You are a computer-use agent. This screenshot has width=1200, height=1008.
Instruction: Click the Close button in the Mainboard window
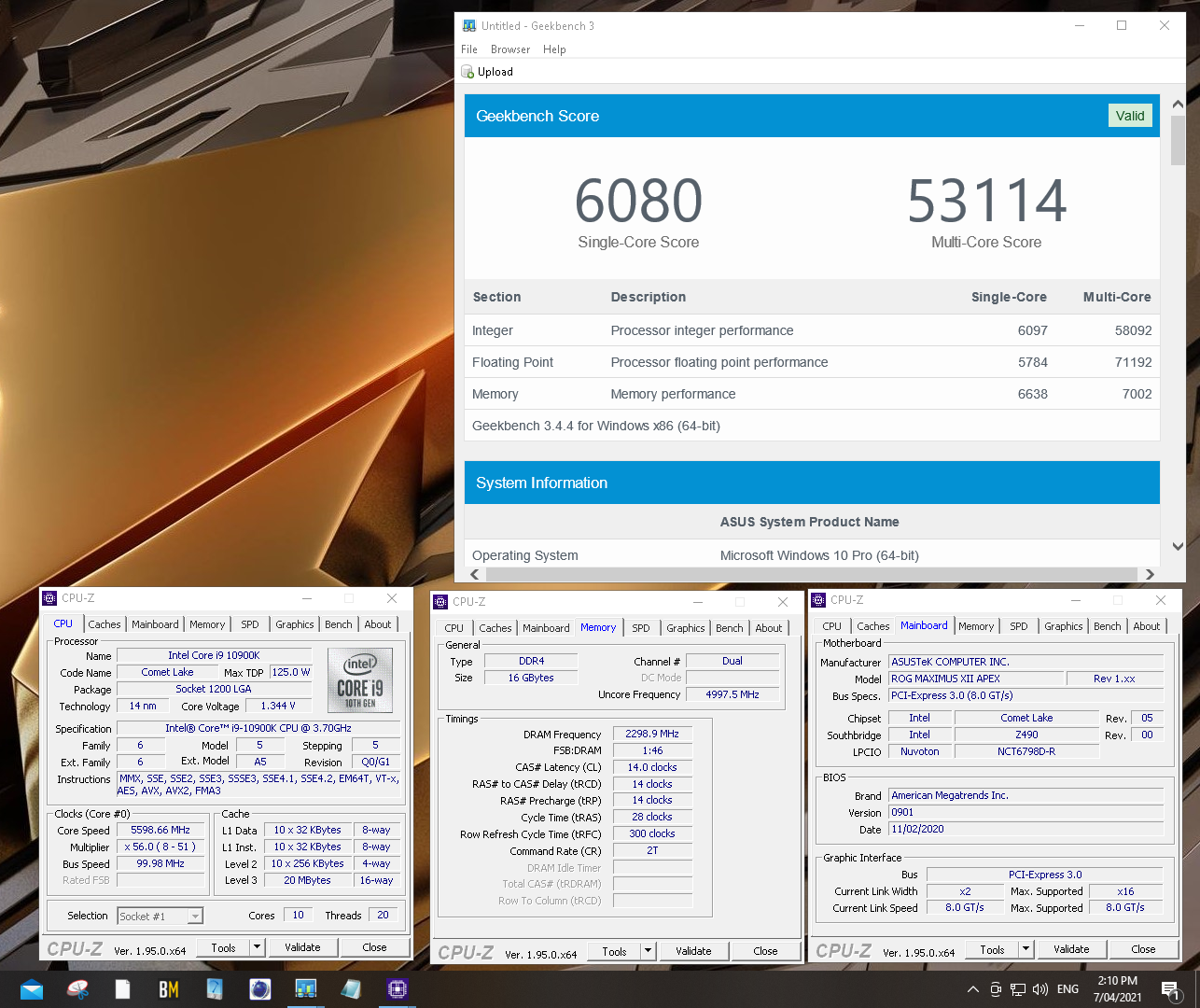1143,949
